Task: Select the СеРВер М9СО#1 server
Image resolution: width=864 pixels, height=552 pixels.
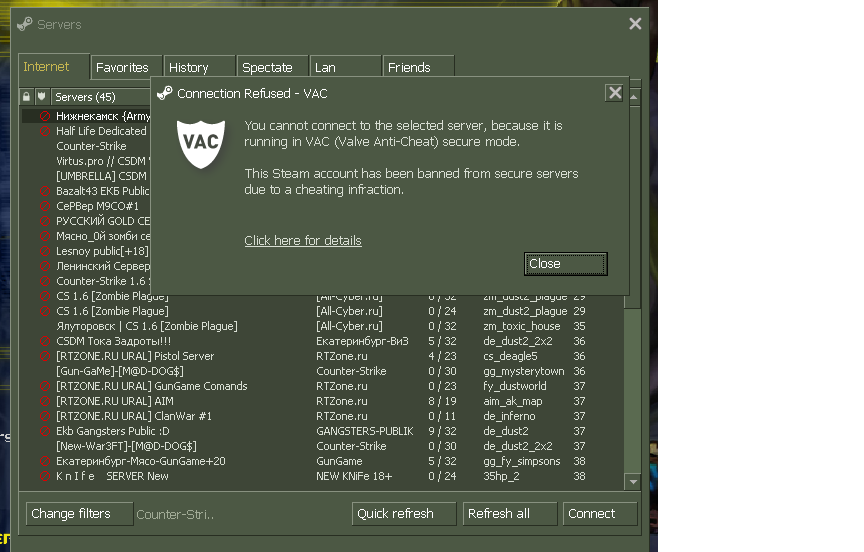Action: [87, 206]
